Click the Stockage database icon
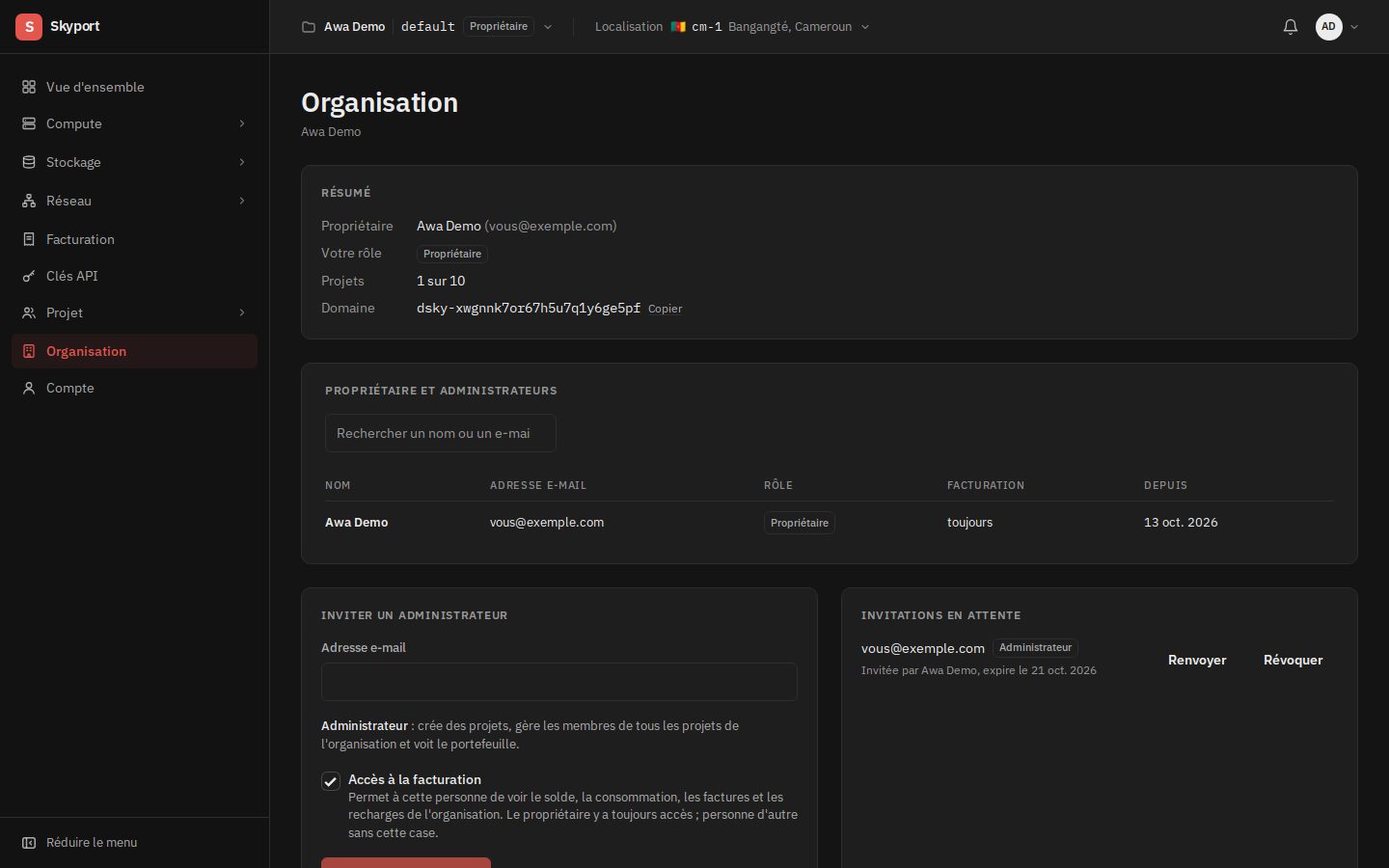Image resolution: width=1389 pixels, height=868 pixels. pyautogui.click(x=29, y=162)
